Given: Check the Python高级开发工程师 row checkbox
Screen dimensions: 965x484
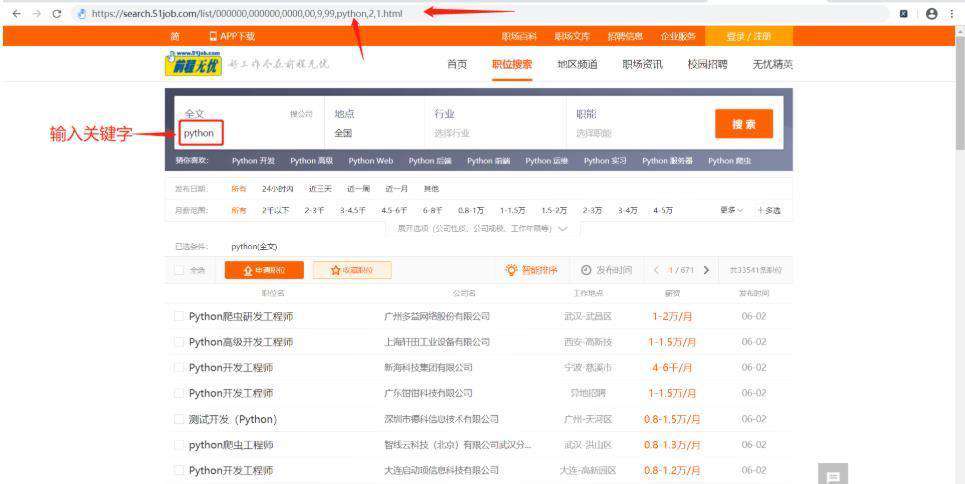Looking at the screenshot, I should point(179,342).
